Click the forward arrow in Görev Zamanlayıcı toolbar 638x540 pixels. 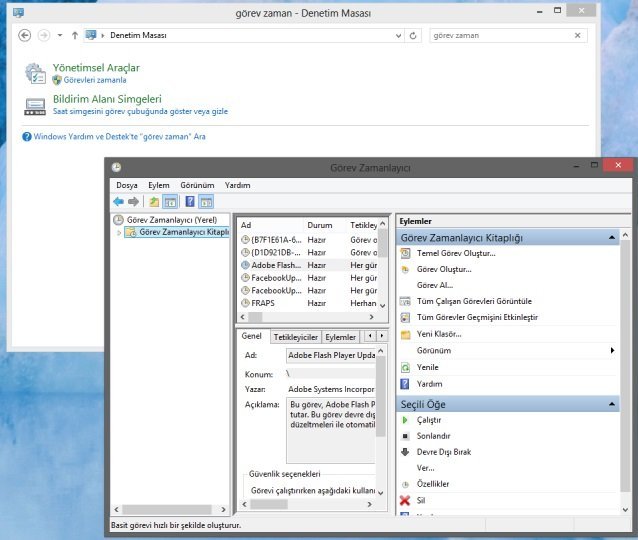[x=133, y=201]
